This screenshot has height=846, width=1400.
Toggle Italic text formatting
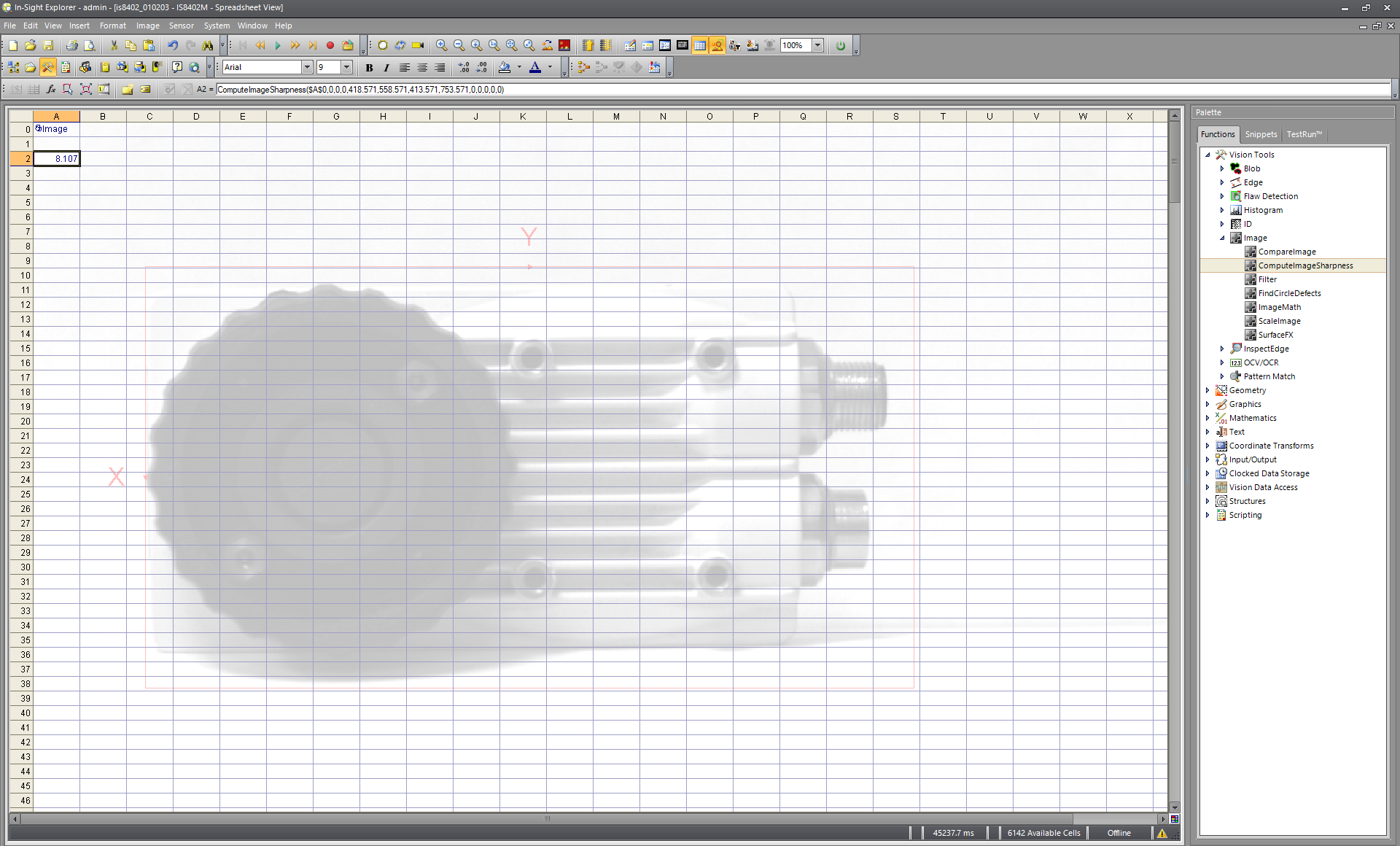(x=386, y=67)
